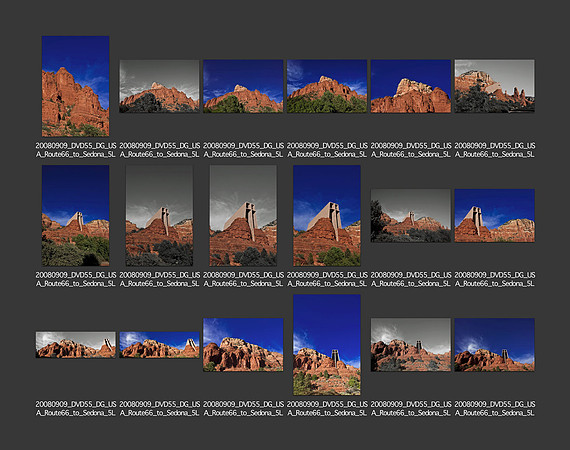Open middle-row second-column grey-sky portrait chapel thumbnail

point(159,216)
